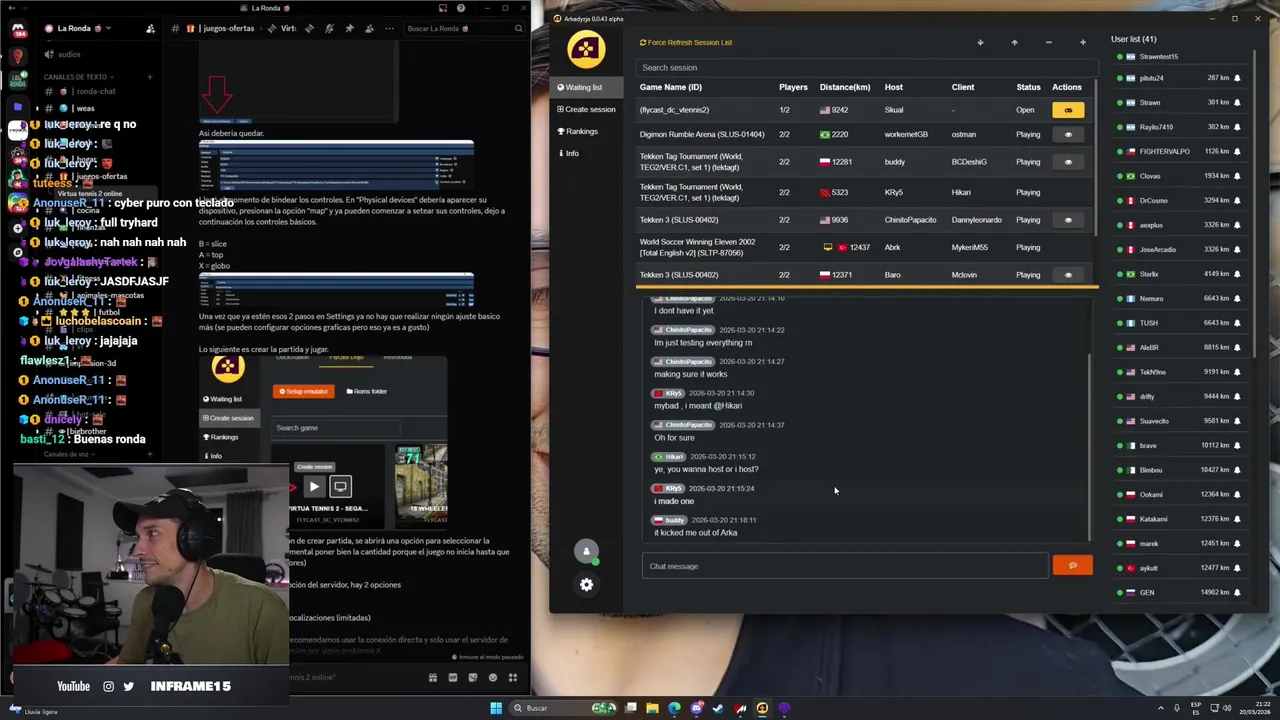Focus the Chat message input

(x=845, y=566)
